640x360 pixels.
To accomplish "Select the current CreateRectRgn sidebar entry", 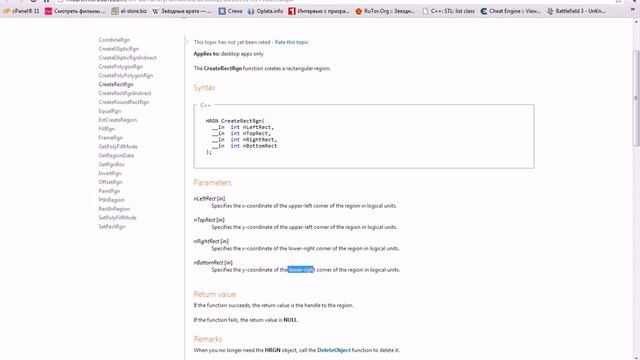I will pos(116,84).
